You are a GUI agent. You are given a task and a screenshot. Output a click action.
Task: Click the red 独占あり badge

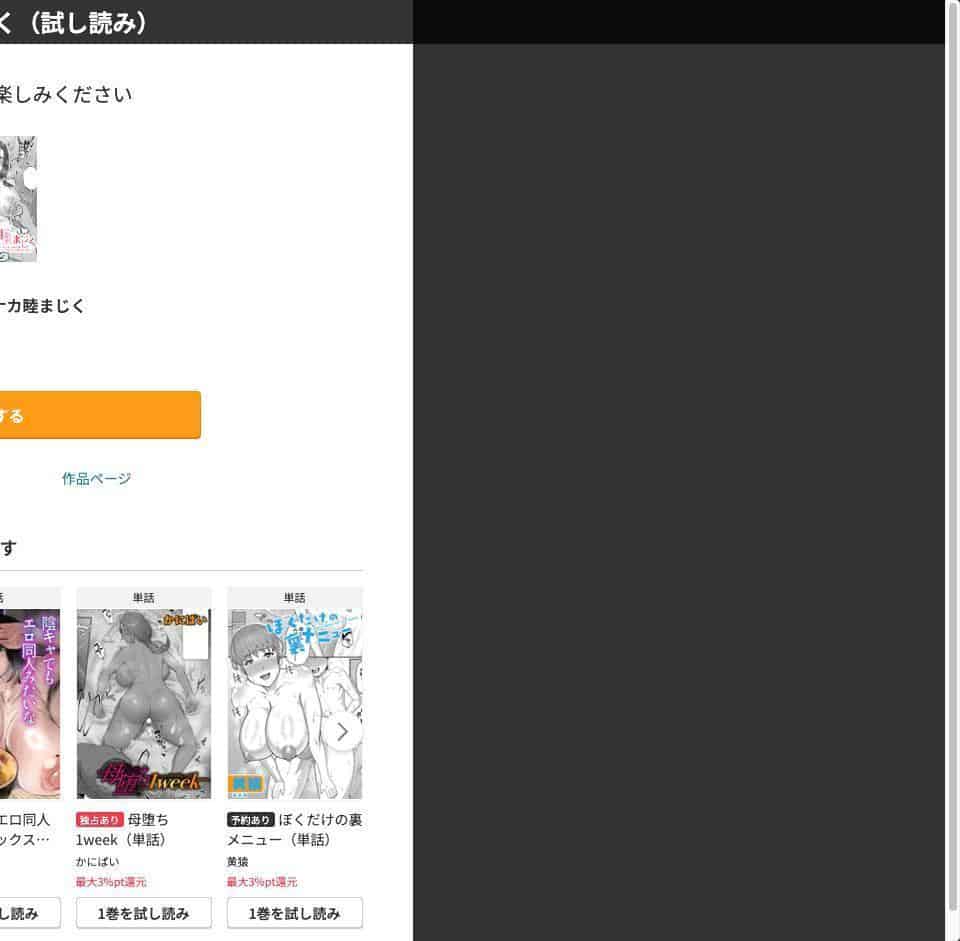click(x=100, y=820)
